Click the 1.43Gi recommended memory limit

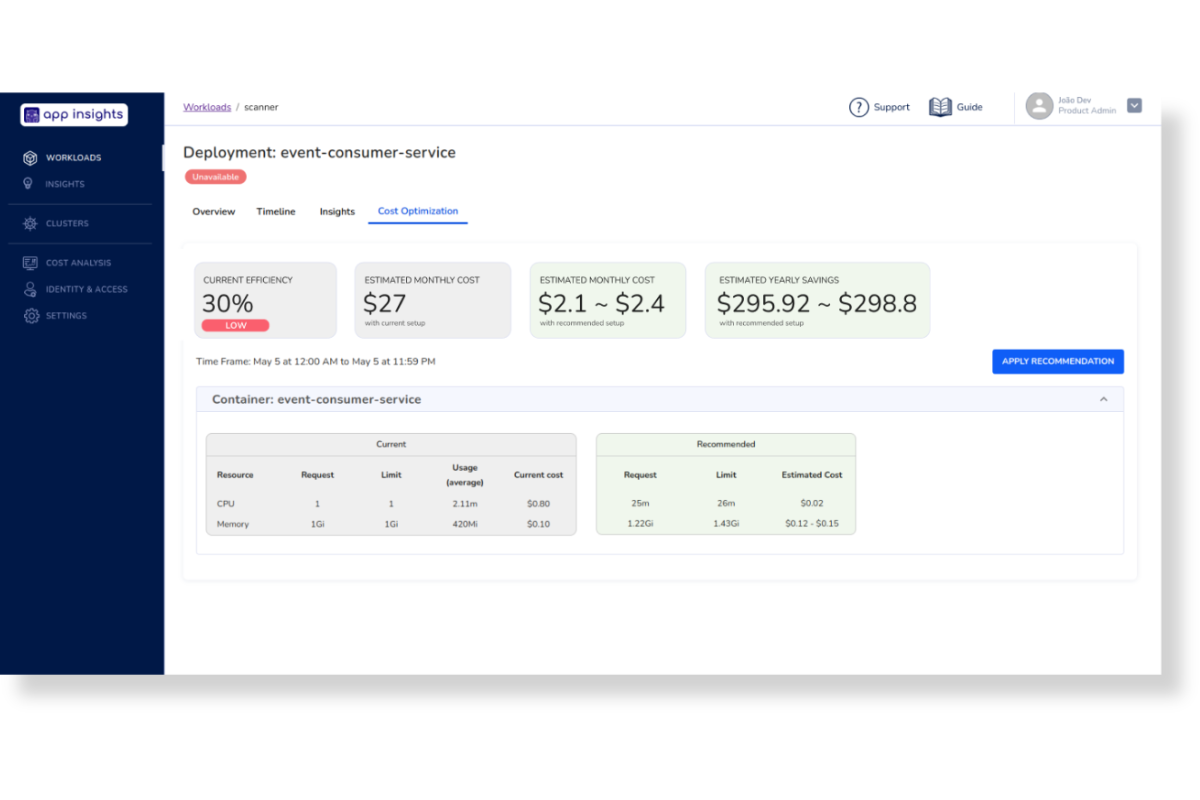coord(726,524)
